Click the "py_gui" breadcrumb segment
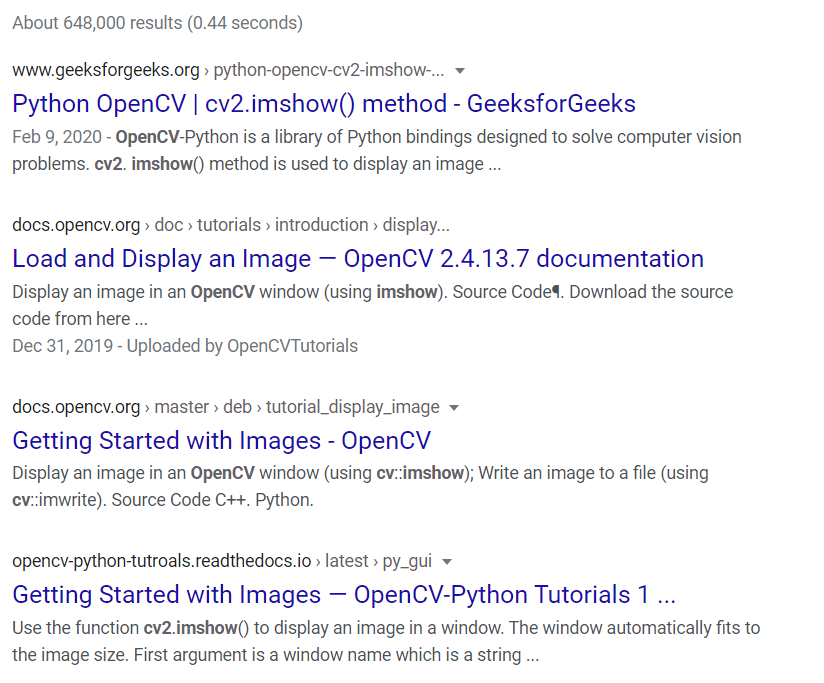Image resolution: width=824 pixels, height=683 pixels. click(407, 561)
